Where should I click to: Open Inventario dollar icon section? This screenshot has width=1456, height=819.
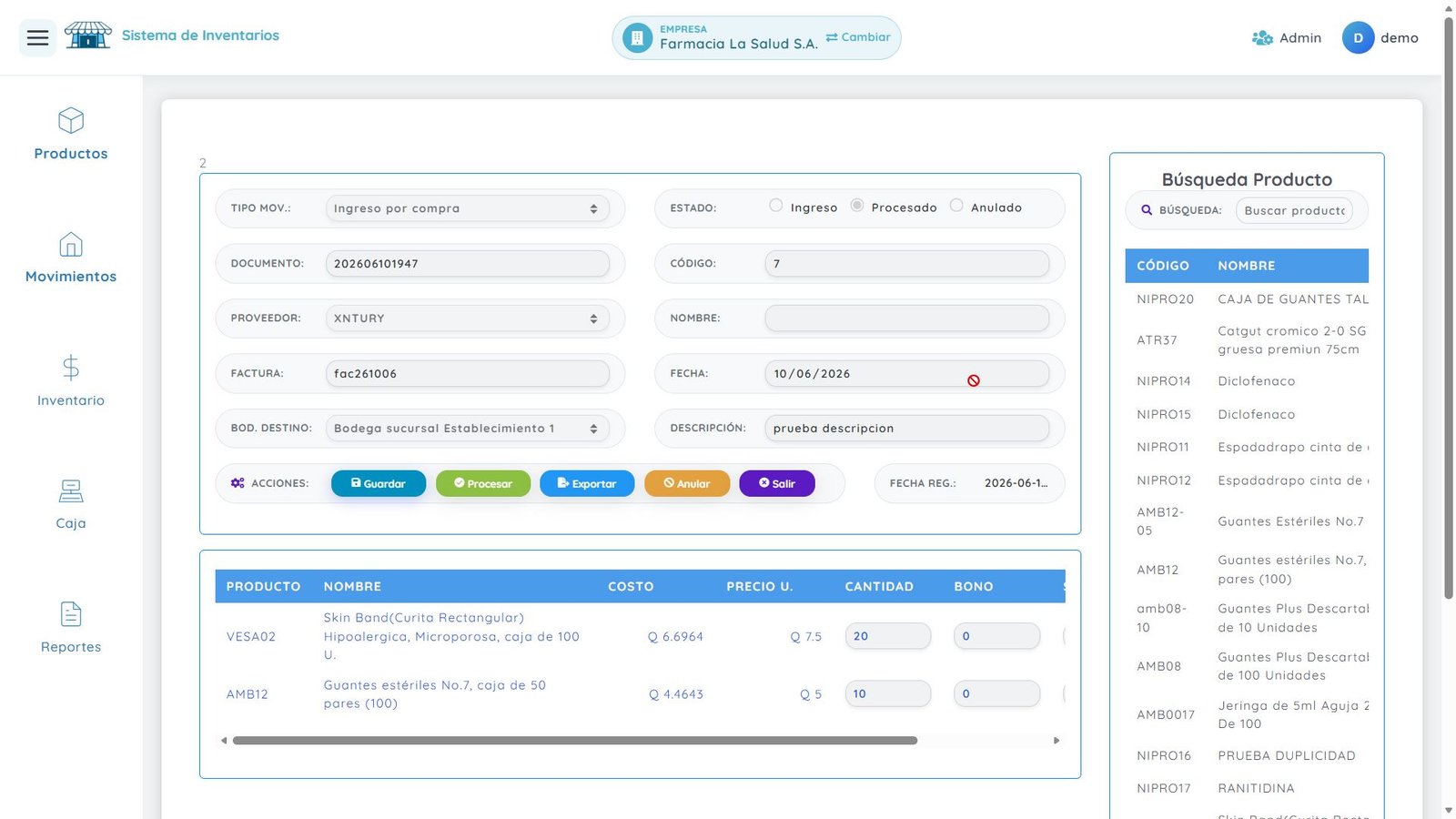tap(71, 381)
